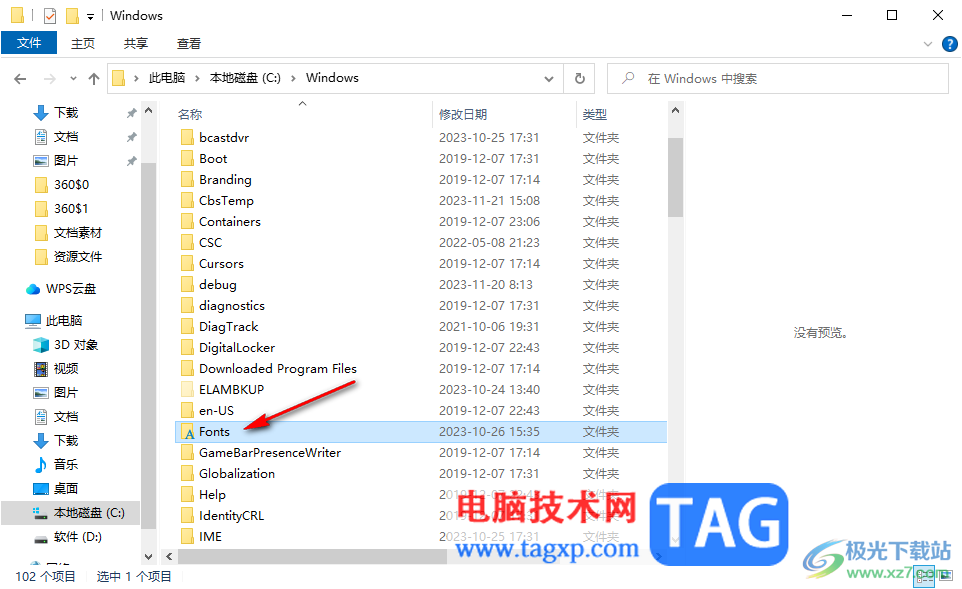Open 文档素材 folder in sidebar
Screen dimensions: 962x589
click(x=77, y=233)
